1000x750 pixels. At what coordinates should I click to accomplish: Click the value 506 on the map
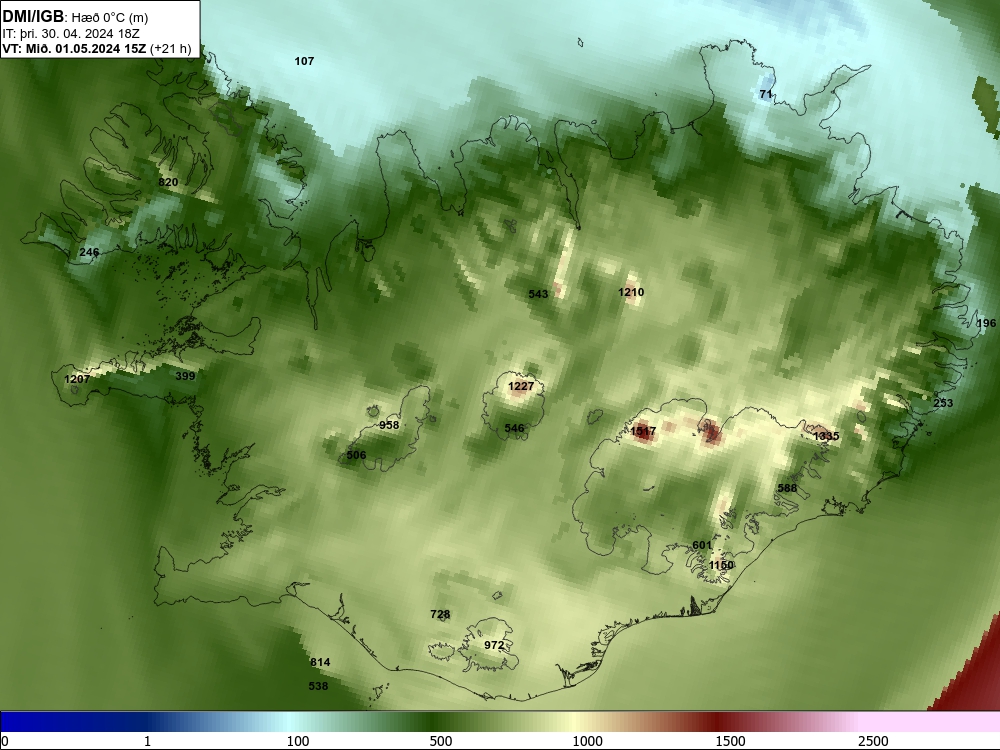pos(357,455)
